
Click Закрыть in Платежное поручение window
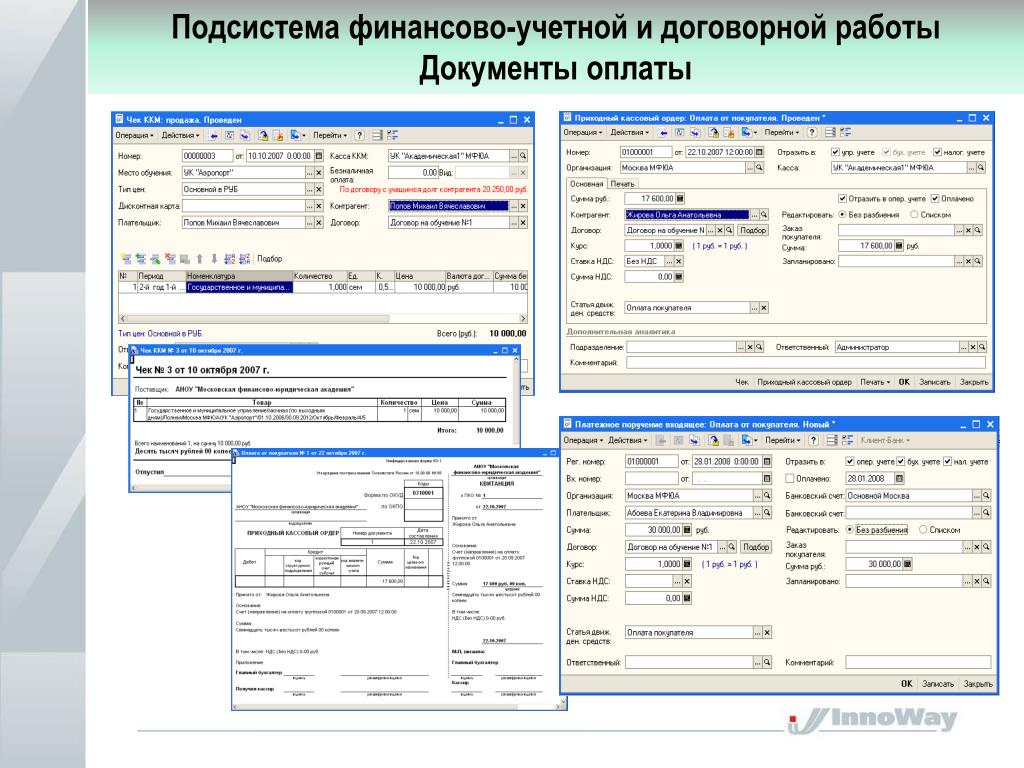(x=978, y=684)
